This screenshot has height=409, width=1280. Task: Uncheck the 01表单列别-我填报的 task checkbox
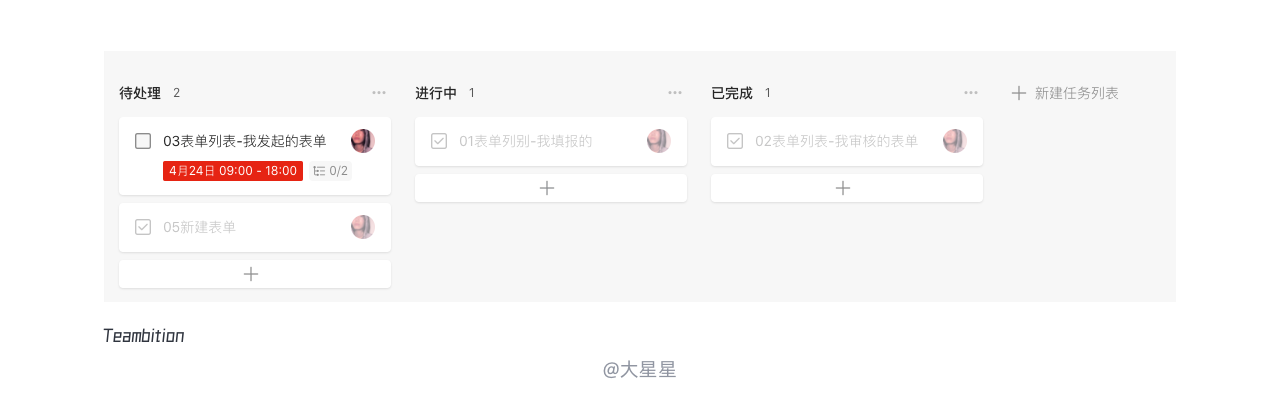(x=439, y=141)
